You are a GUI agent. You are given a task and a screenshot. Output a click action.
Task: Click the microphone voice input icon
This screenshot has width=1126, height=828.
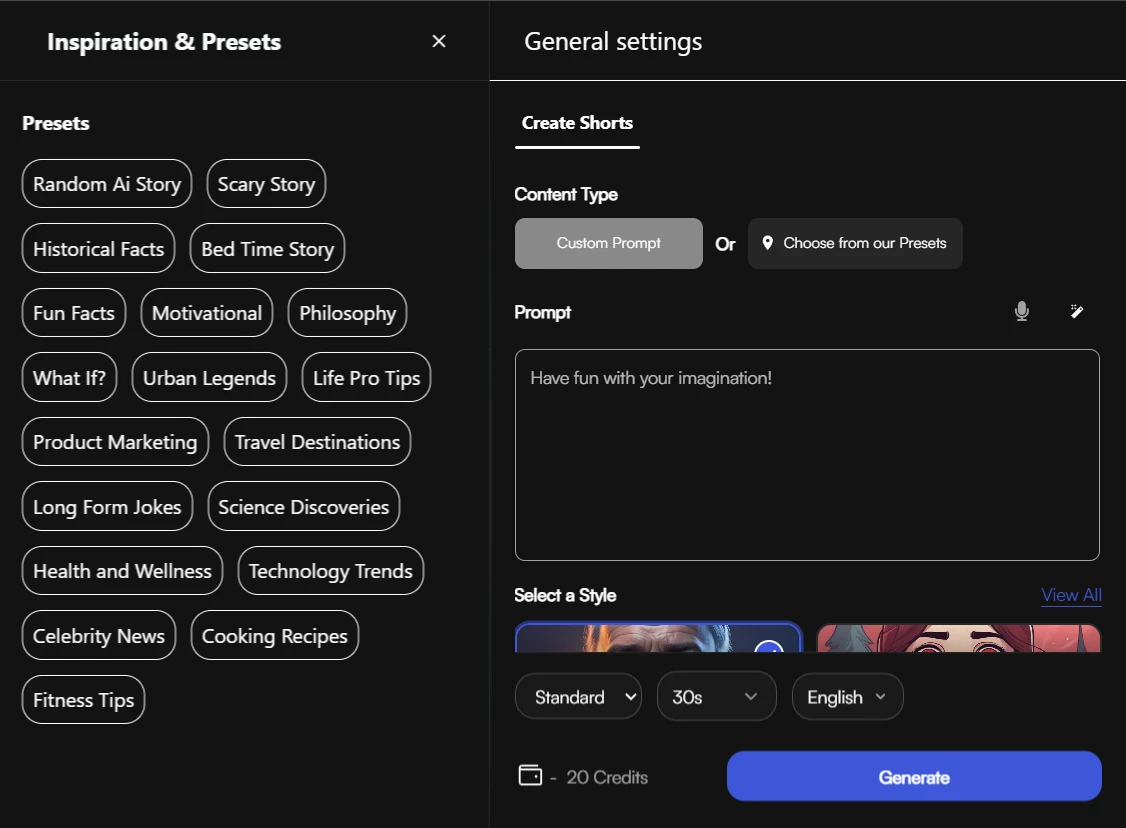click(1021, 312)
